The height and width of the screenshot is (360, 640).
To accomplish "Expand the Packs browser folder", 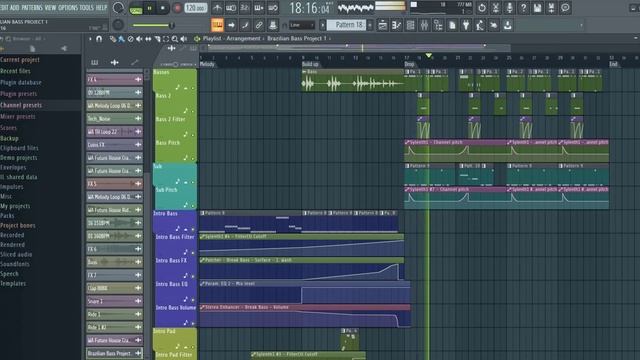I will pos(7,216).
